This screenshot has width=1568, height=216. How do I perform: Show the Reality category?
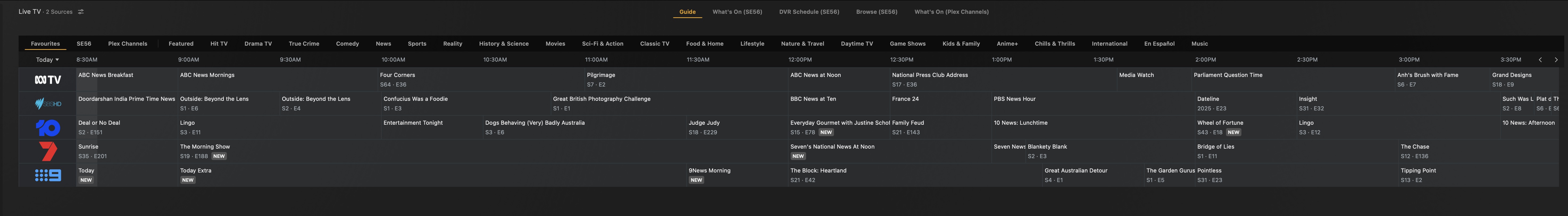pos(453,44)
